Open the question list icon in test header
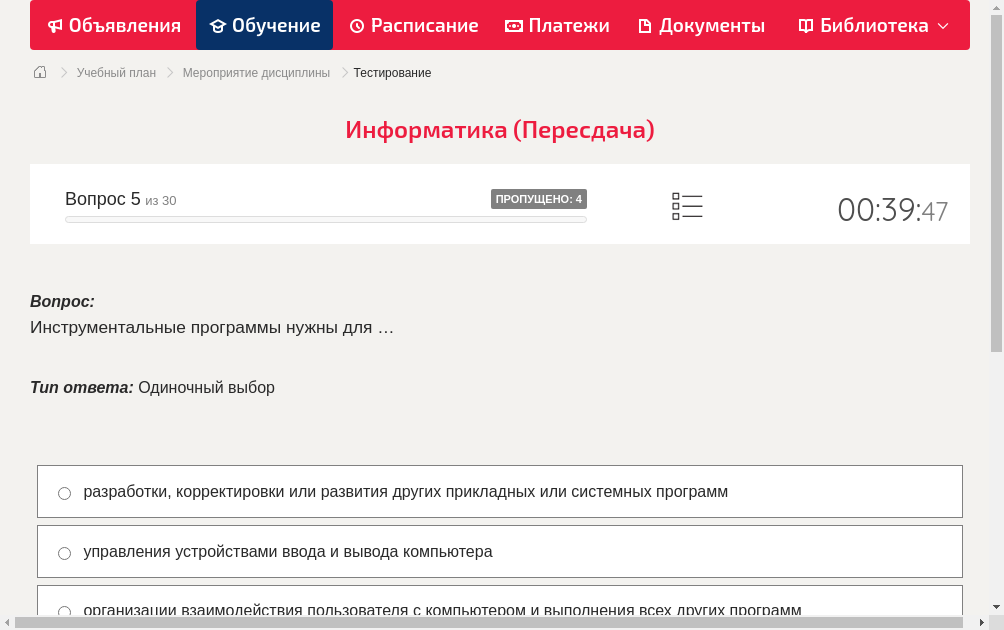 pos(687,205)
